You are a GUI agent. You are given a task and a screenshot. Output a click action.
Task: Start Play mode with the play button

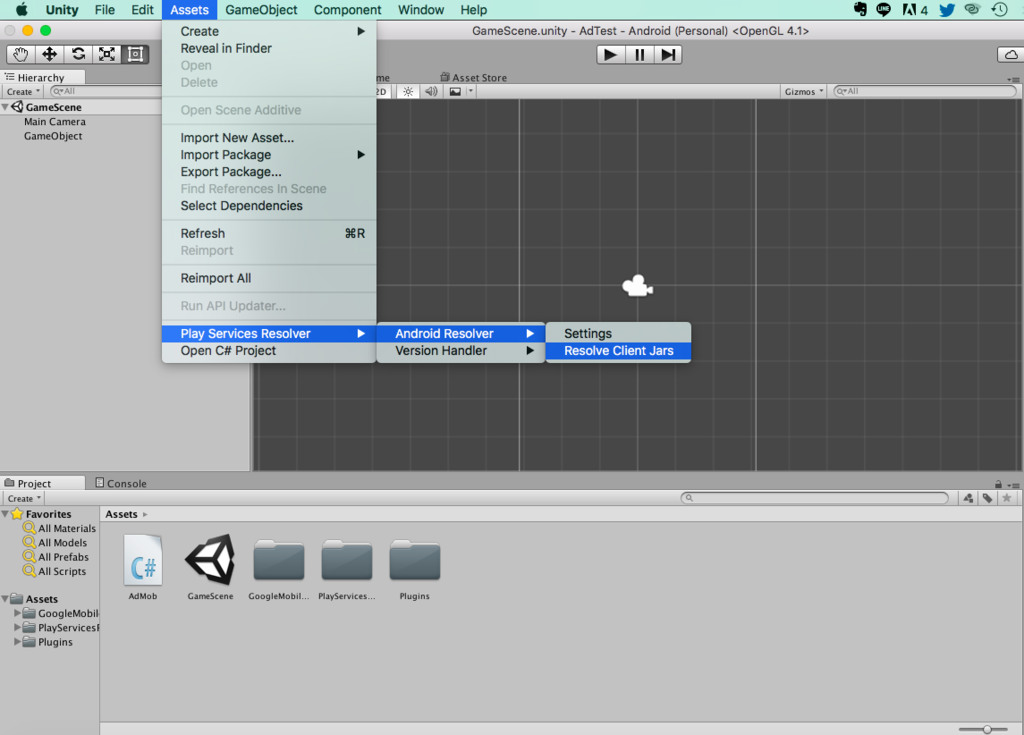coord(611,55)
